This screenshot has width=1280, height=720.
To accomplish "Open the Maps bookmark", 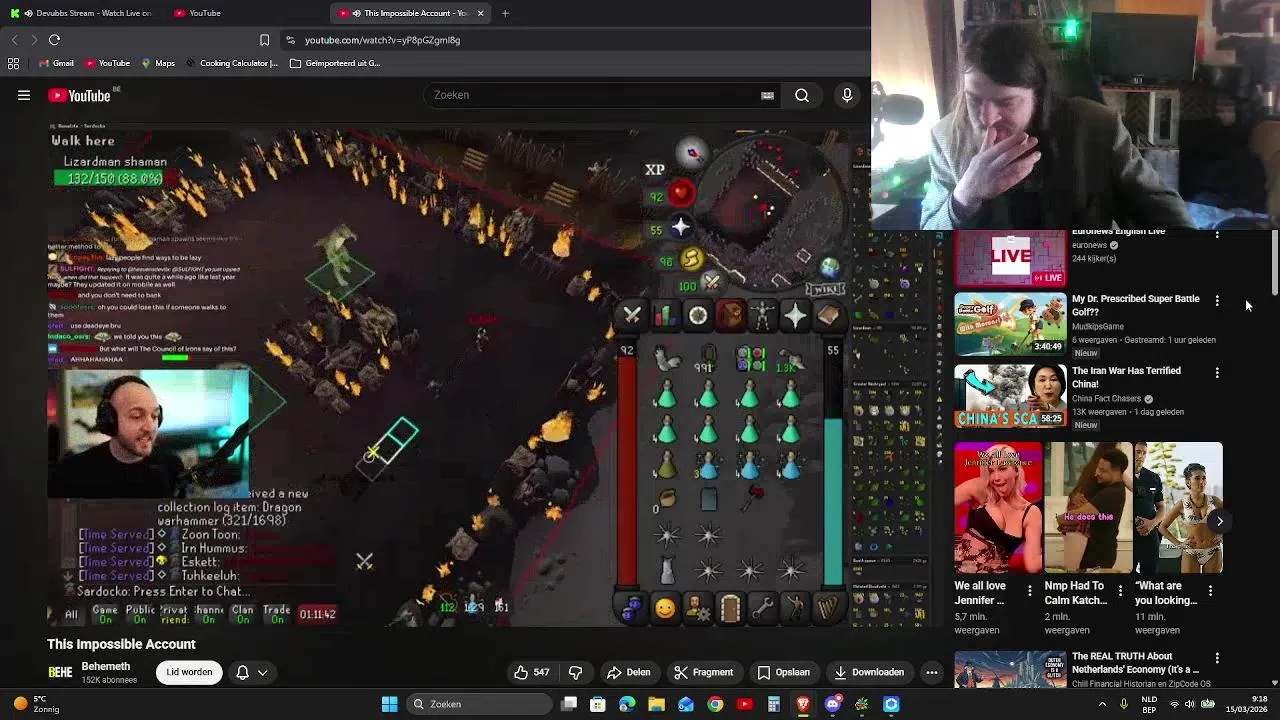I will pyautogui.click(x=158, y=63).
